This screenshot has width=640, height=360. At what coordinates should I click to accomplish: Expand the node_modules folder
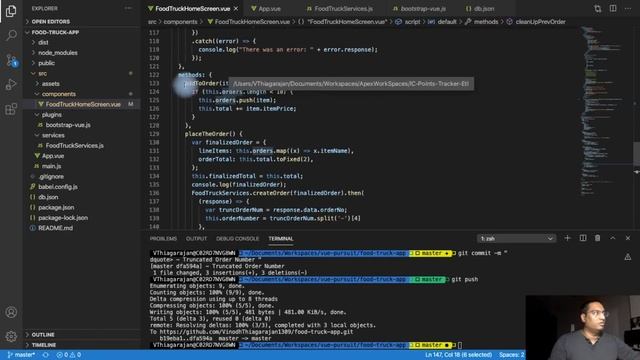(x=58, y=53)
